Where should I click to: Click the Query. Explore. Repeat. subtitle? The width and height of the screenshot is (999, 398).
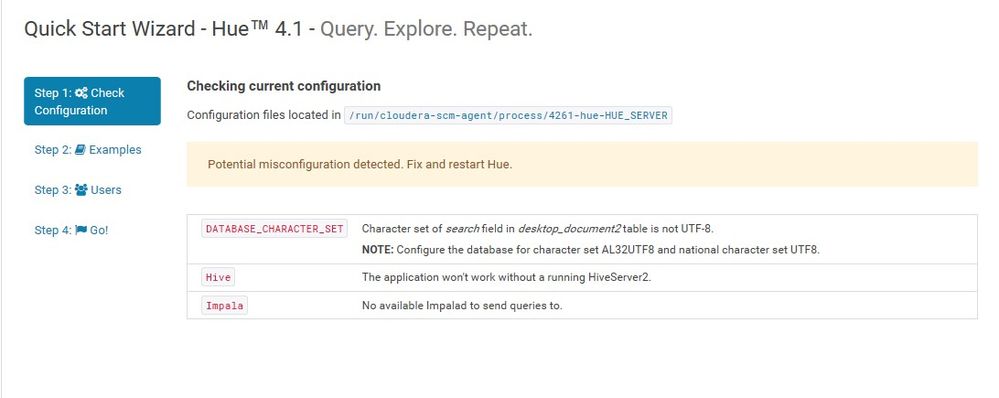[426, 29]
